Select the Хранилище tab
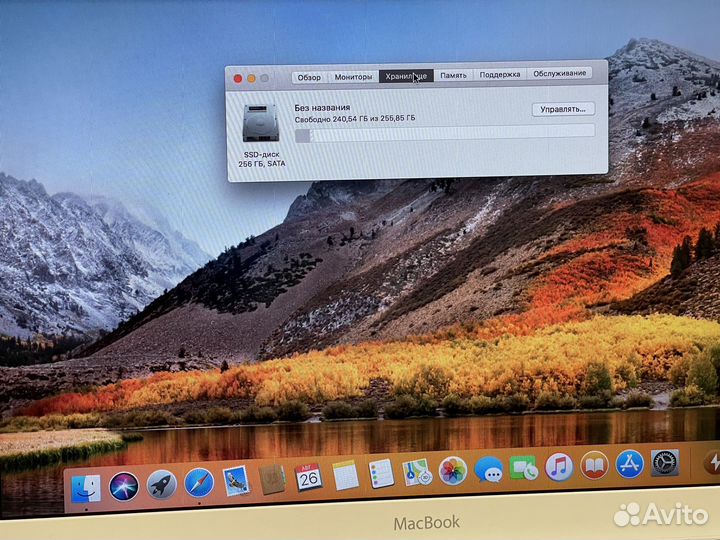Image resolution: width=720 pixels, height=540 pixels. click(406, 76)
